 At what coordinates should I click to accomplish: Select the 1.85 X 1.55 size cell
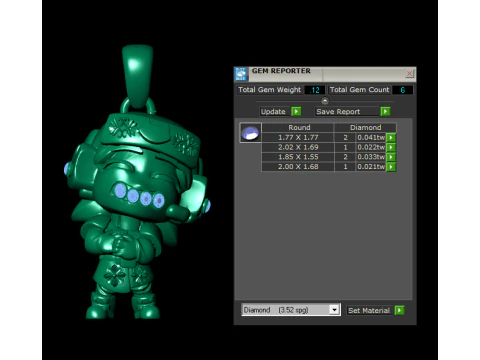tap(298, 157)
